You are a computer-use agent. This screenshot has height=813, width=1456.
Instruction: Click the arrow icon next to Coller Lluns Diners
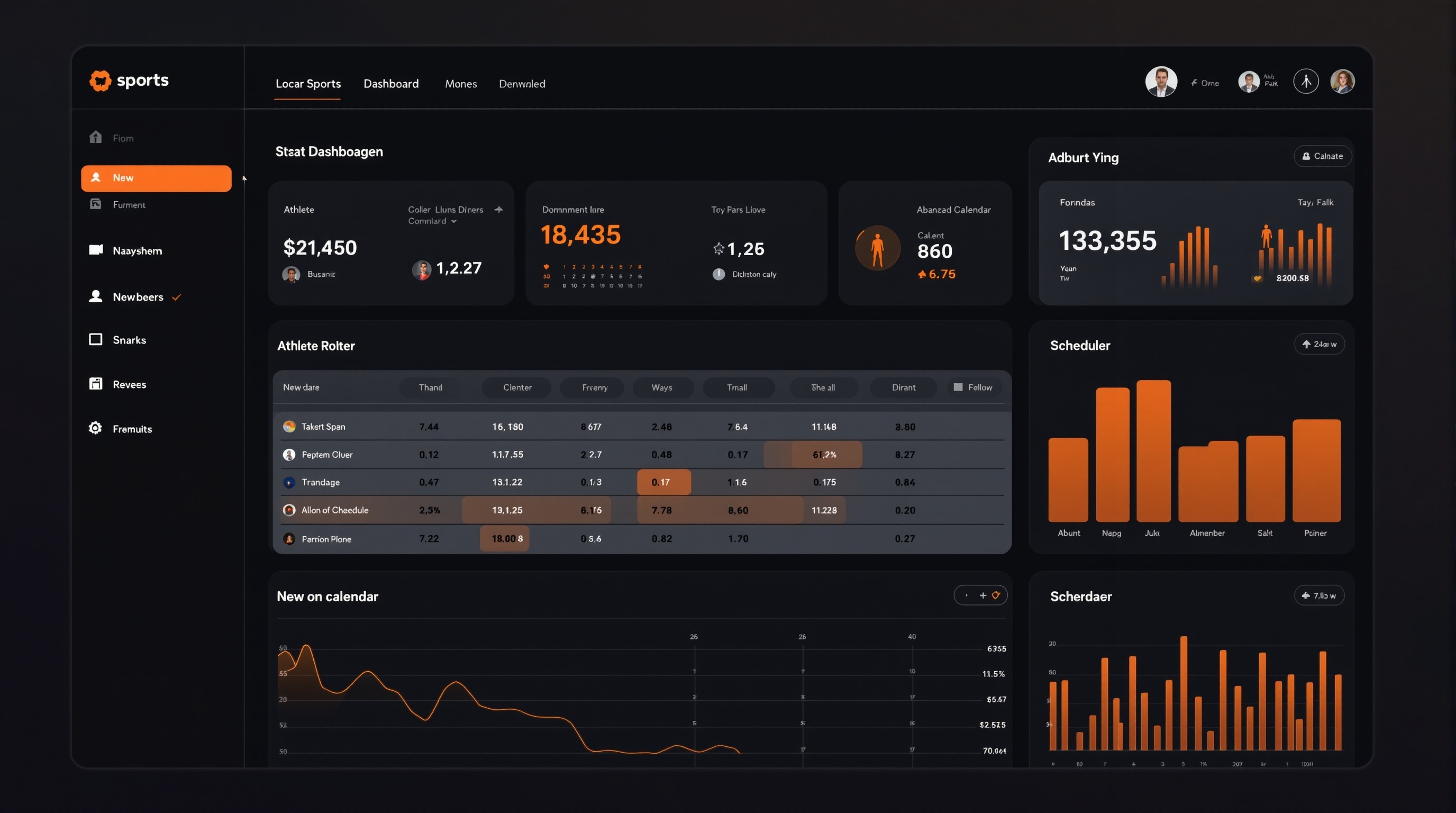click(498, 209)
